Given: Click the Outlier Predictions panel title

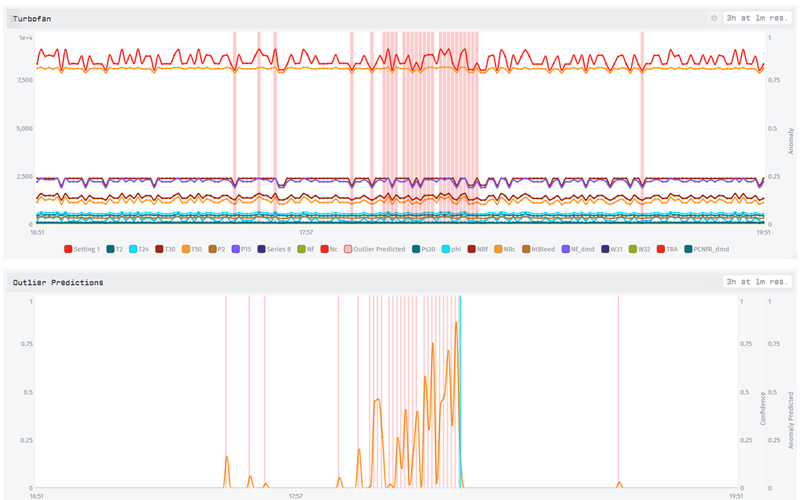Looking at the screenshot, I should [58, 282].
